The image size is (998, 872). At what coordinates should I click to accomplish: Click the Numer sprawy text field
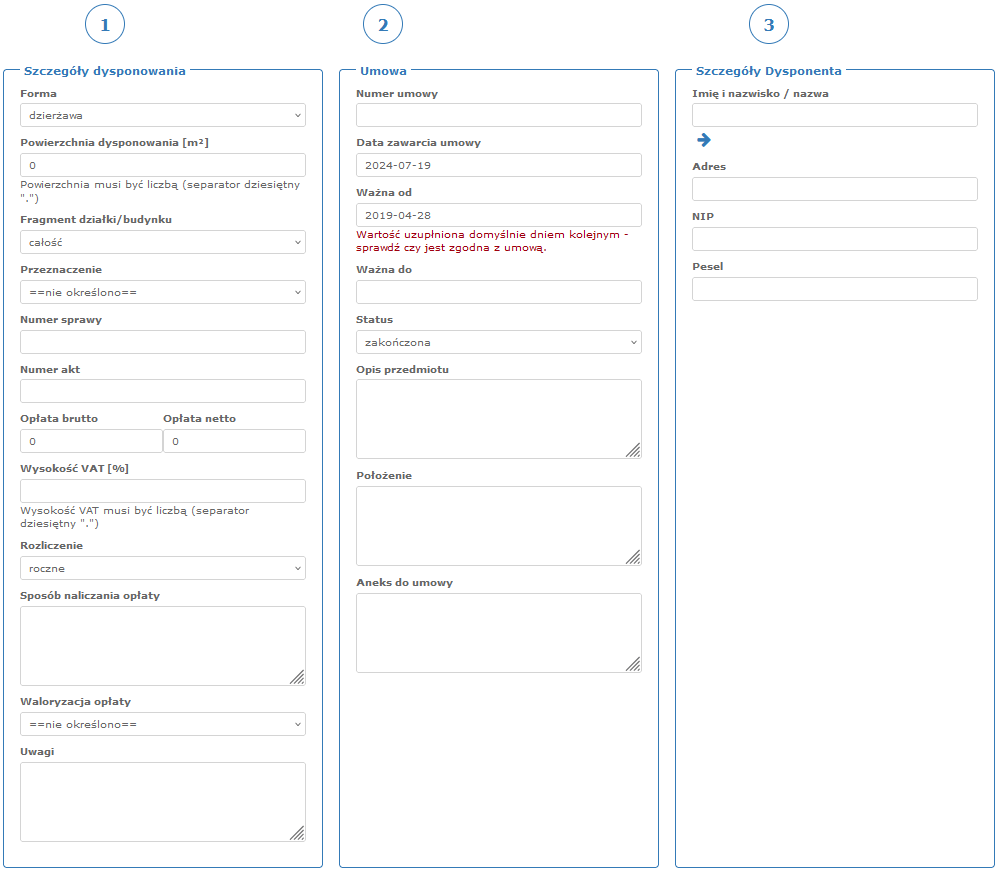(x=162, y=342)
